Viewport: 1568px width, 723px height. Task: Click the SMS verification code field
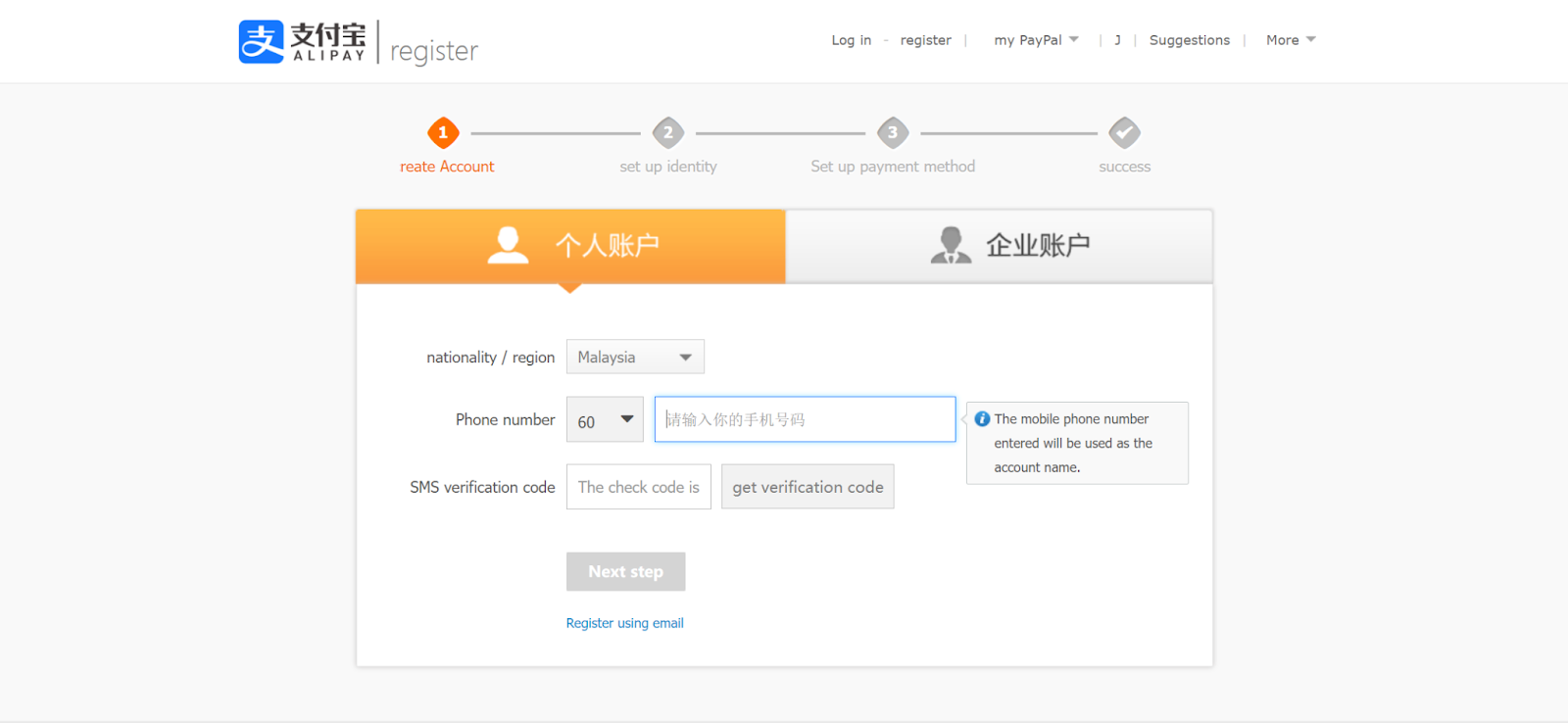point(638,487)
